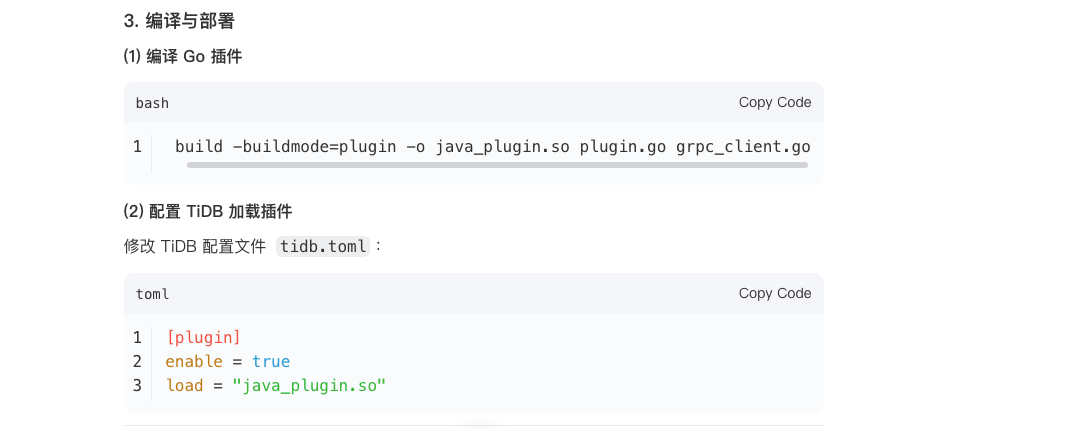Click the 'bash' language label

[152, 103]
